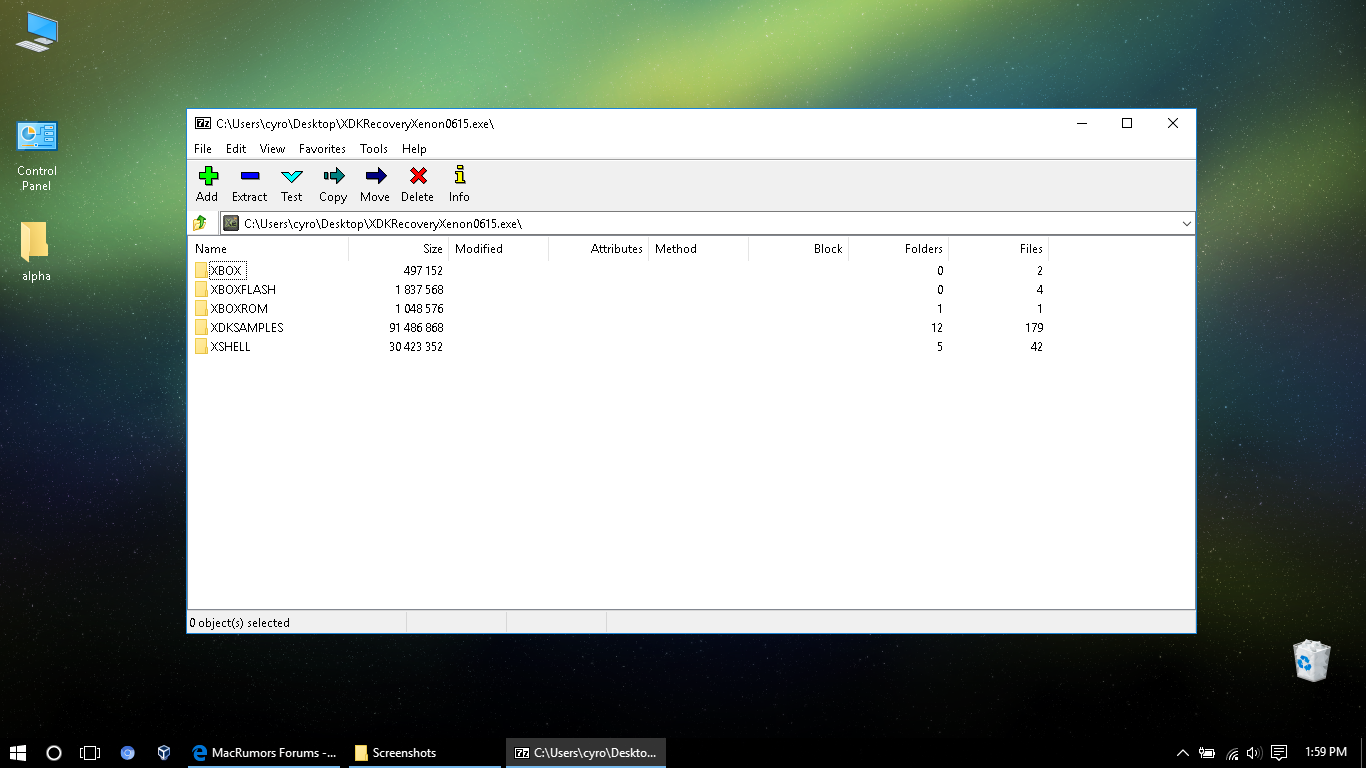Sort by the Folders column header
This screenshot has width=1366, height=768.
[x=898, y=248]
